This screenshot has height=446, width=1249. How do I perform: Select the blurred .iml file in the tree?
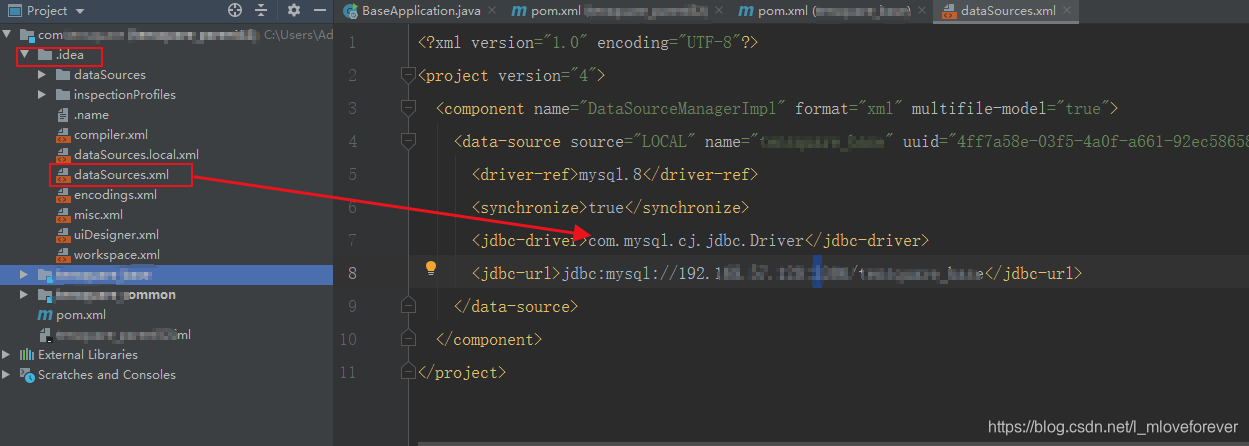123,335
